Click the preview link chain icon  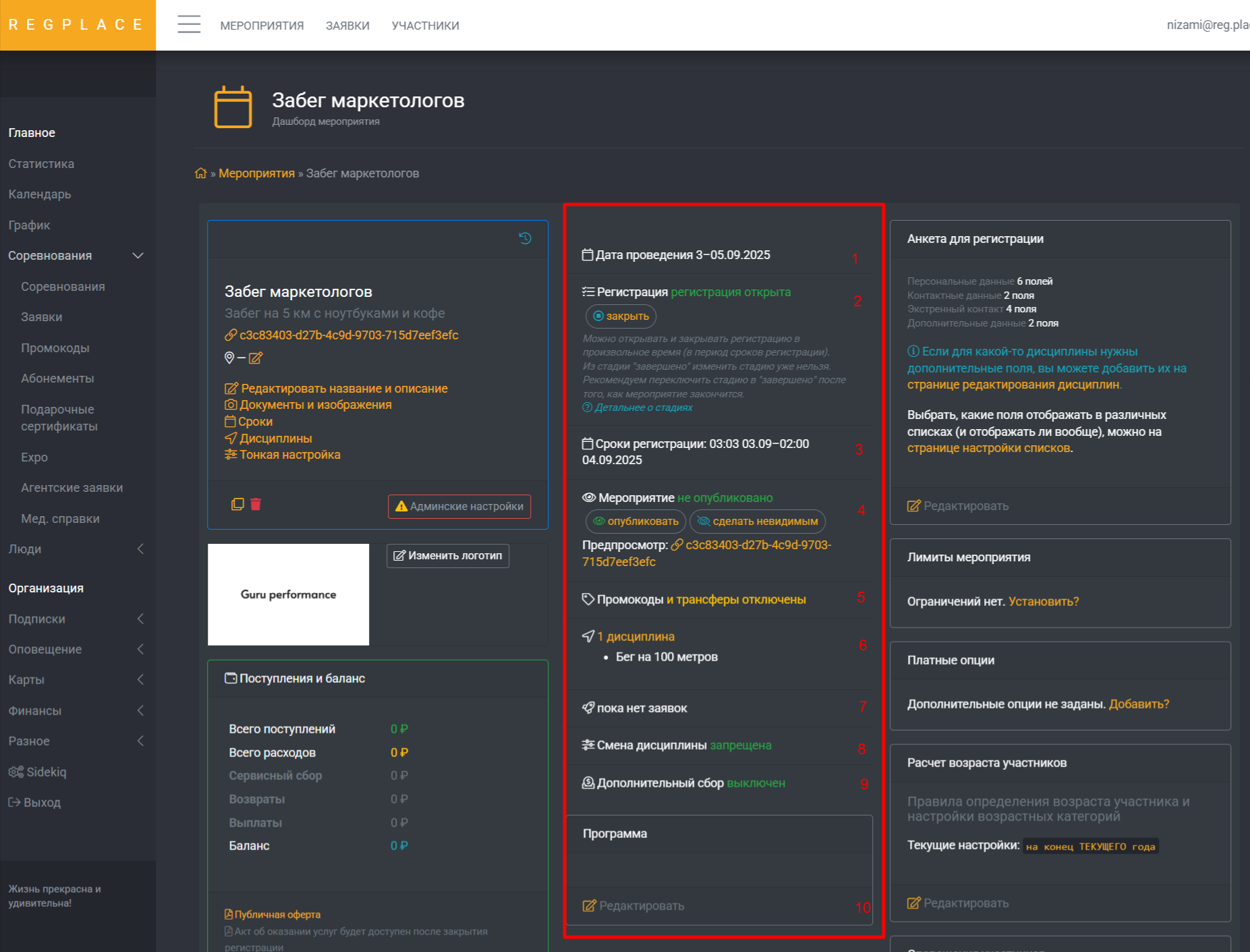[x=677, y=544]
